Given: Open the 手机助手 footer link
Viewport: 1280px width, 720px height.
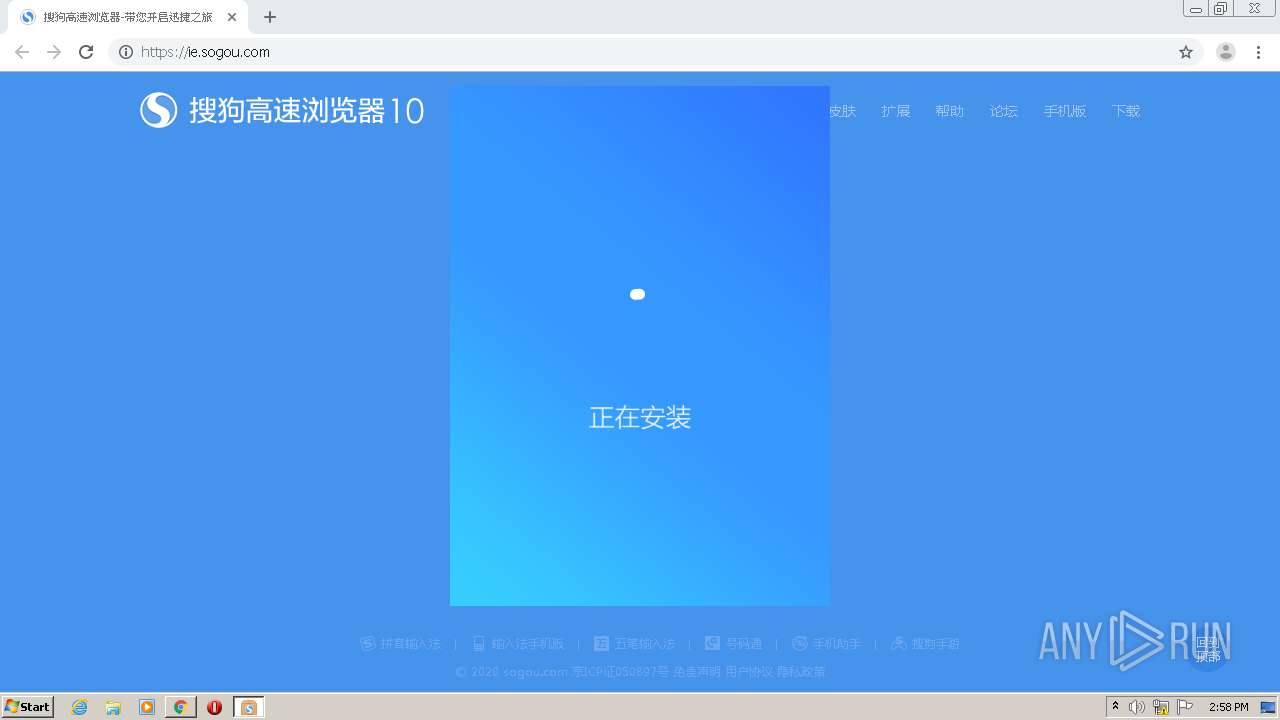Looking at the screenshot, I should tap(826, 644).
